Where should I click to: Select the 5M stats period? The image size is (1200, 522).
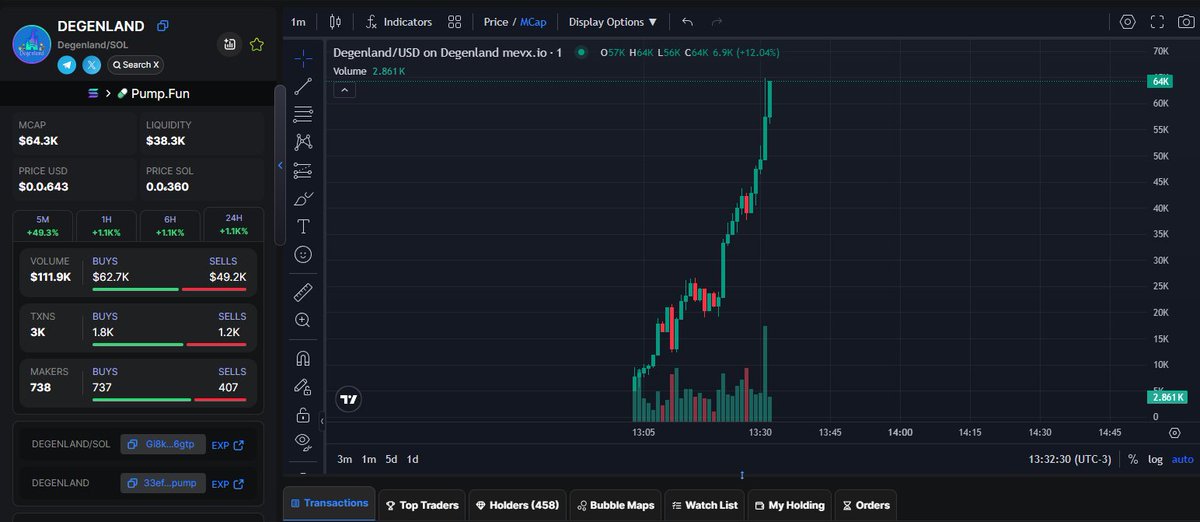pyautogui.click(x=42, y=225)
